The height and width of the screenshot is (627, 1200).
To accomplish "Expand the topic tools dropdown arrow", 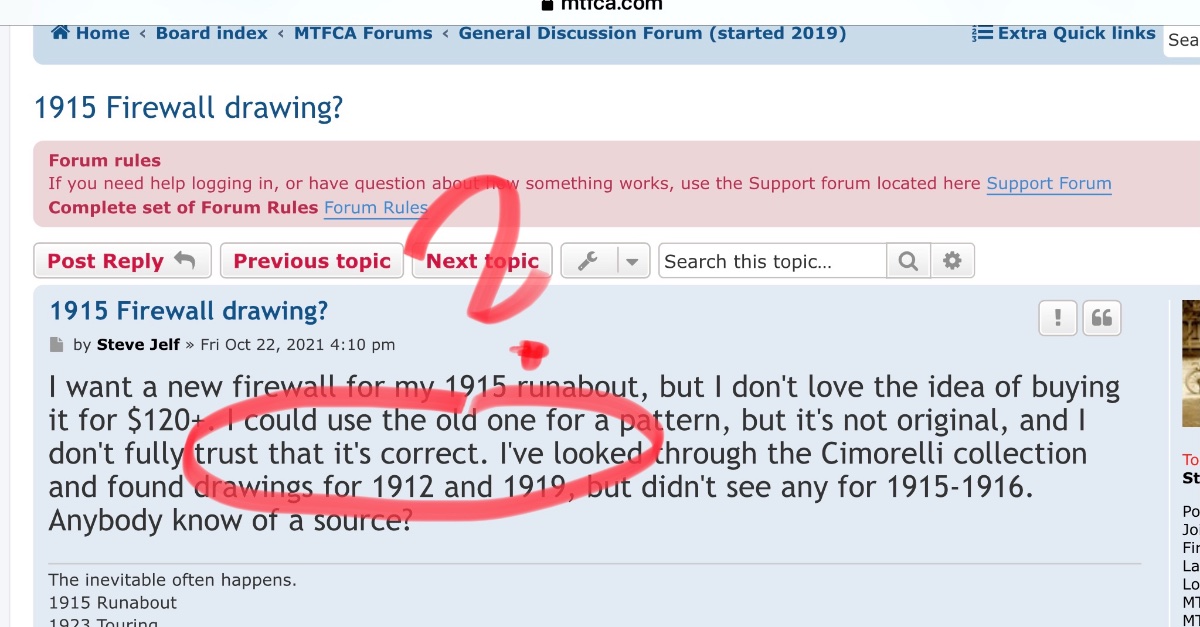I will point(632,261).
